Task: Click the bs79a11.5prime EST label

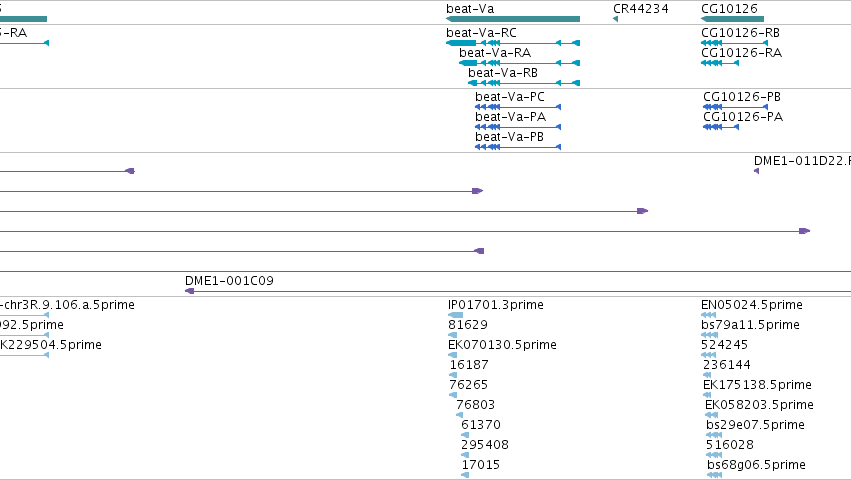Action: pyautogui.click(x=750, y=325)
